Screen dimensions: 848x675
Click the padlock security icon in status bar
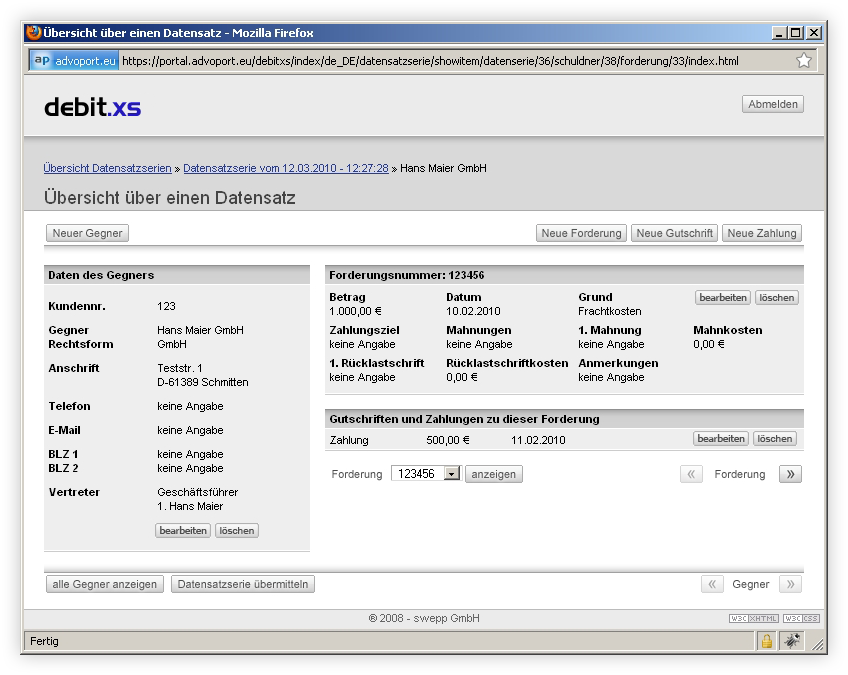pos(766,641)
